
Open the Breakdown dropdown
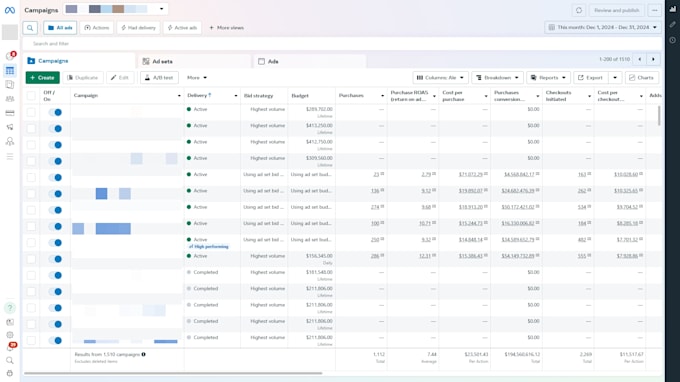(497, 78)
